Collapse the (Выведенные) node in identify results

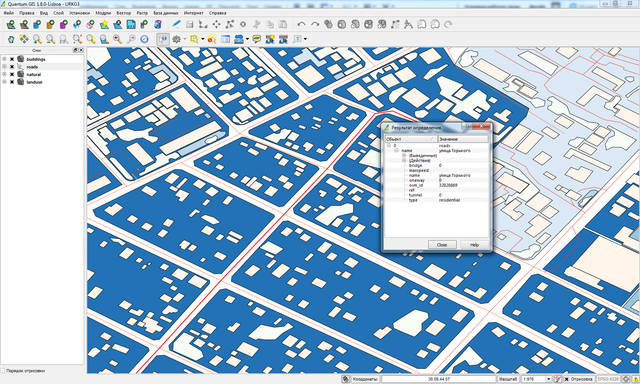click(x=404, y=155)
